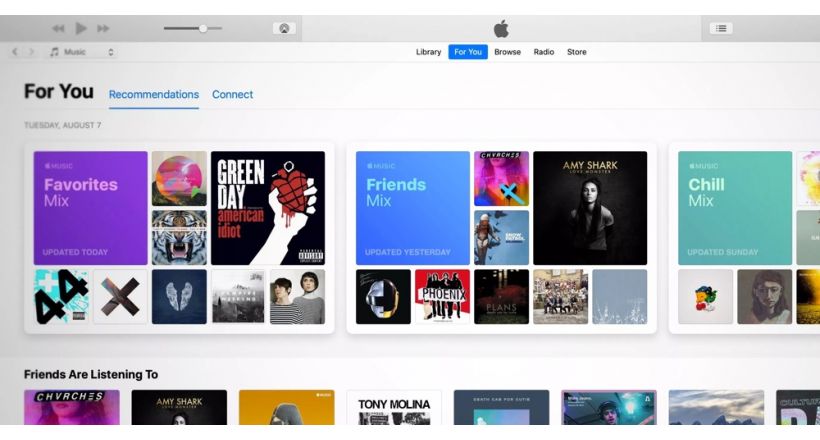Screen dimensions: 820x440
Task: Adjust the volume slider knob
Action: pyautogui.click(x=203, y=28)
